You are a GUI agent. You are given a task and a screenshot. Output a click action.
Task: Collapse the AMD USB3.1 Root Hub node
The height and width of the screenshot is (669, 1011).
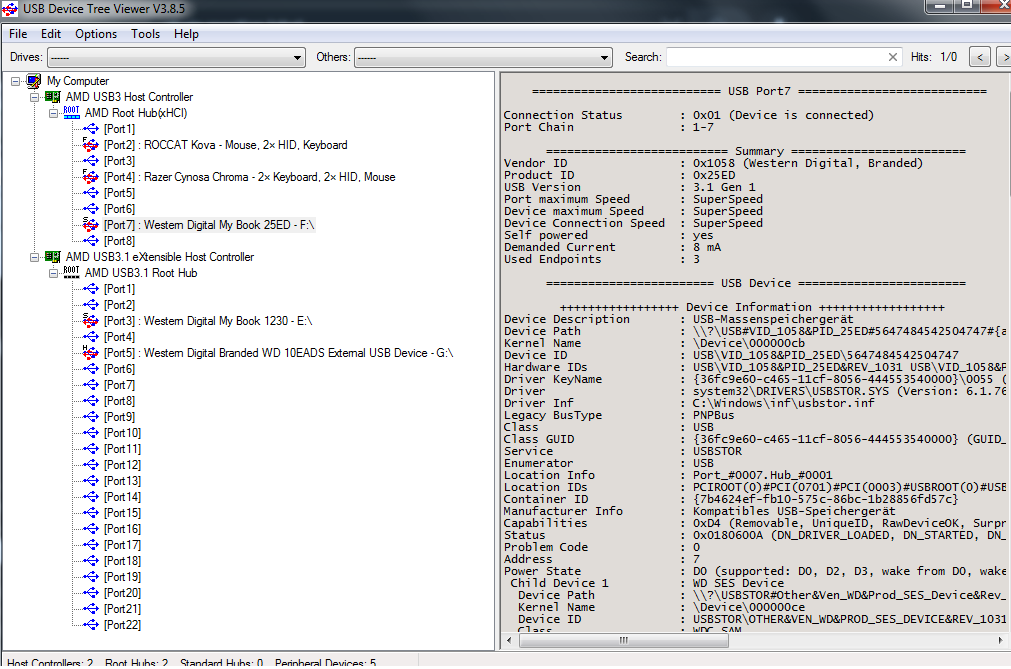click(54, 273)
